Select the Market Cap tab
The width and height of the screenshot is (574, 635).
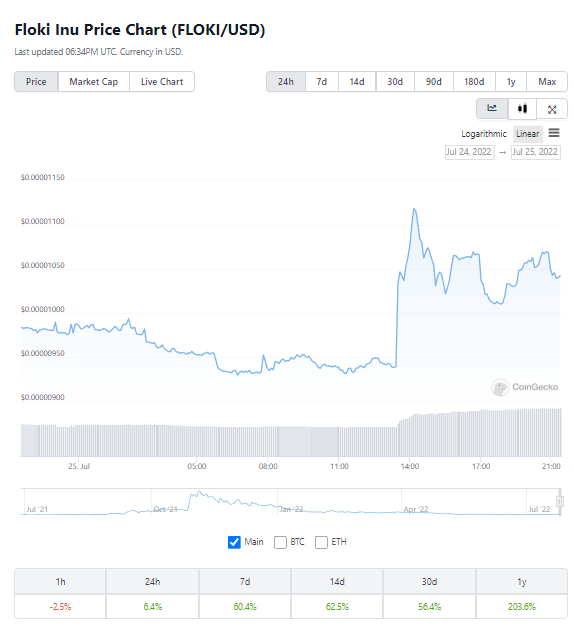tap(94, 82)
